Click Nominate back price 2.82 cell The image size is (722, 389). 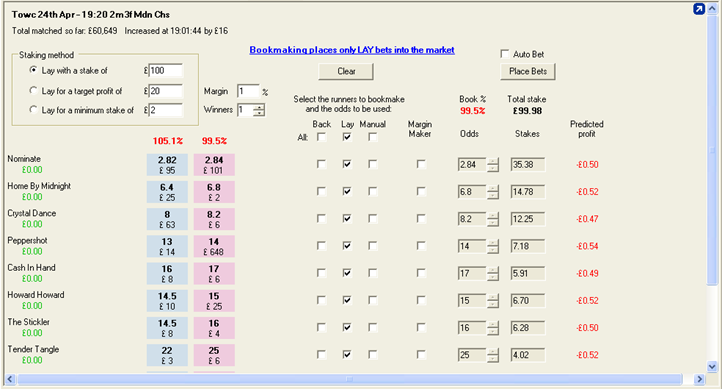(167, 165)
